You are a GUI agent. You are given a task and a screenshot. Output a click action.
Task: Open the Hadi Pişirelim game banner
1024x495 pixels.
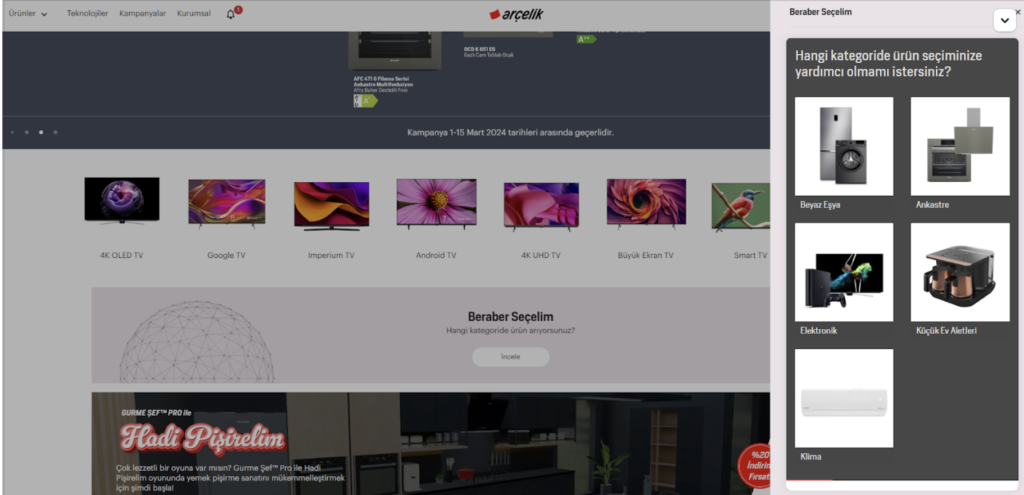pos(431,443)
